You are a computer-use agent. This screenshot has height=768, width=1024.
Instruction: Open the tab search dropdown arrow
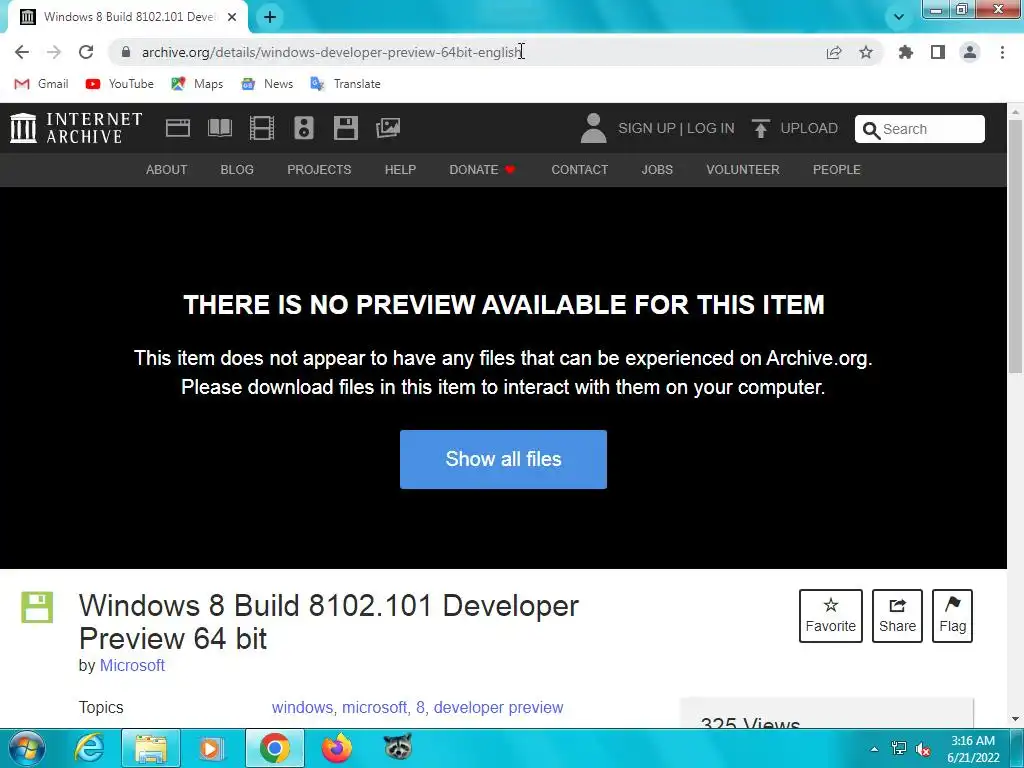[899, 17]
